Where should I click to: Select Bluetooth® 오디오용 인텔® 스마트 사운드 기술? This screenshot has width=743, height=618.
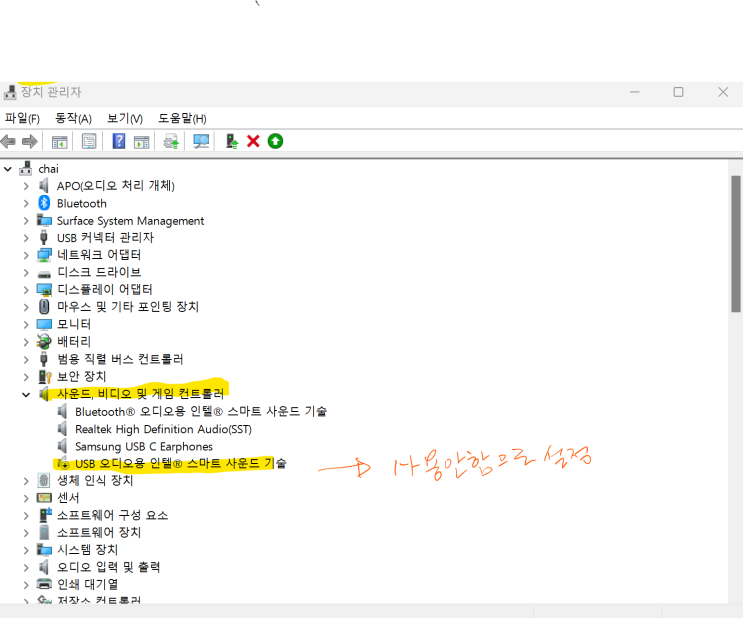201,411
